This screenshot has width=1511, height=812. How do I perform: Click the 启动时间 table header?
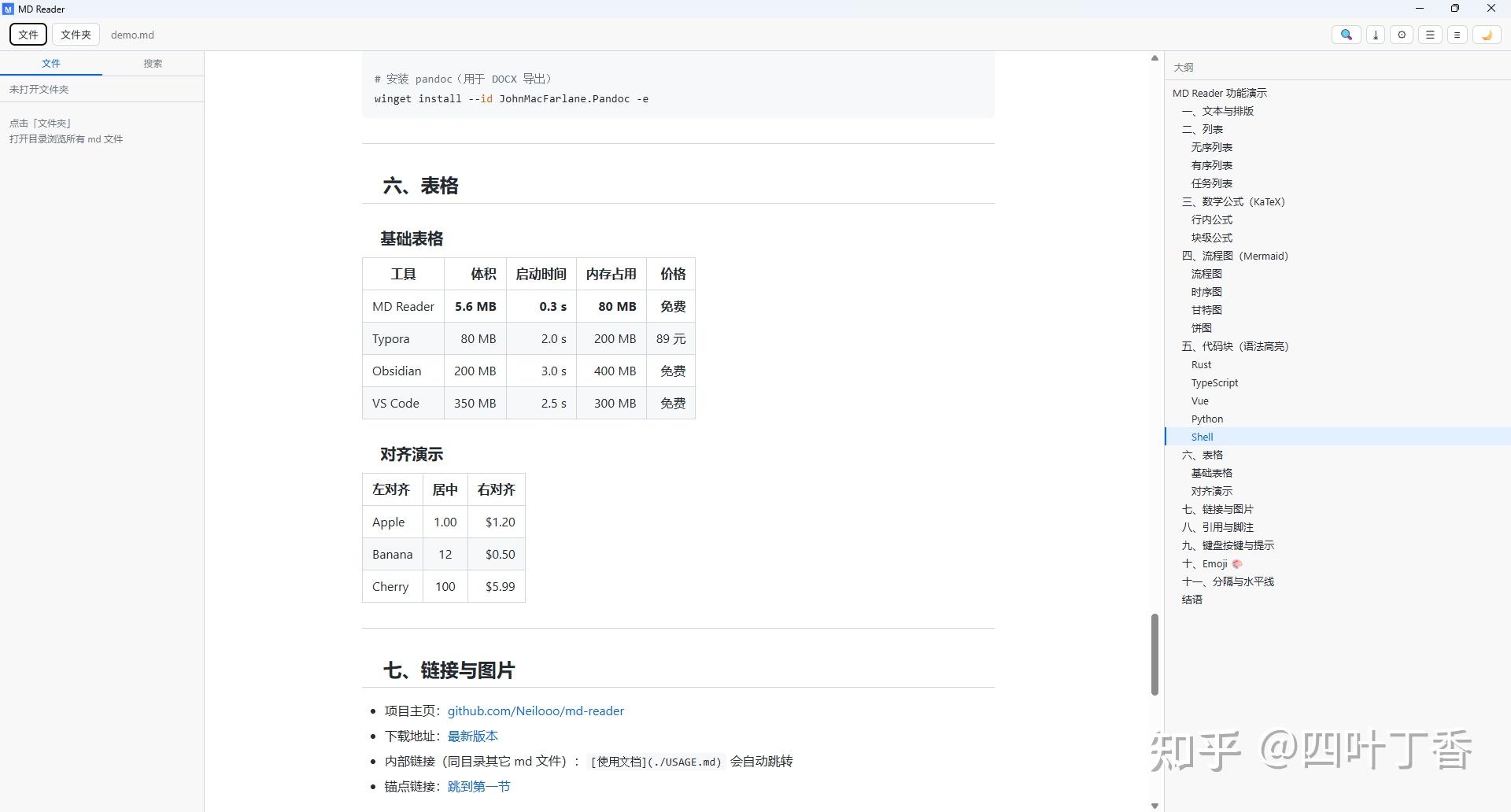coord(541,274)
